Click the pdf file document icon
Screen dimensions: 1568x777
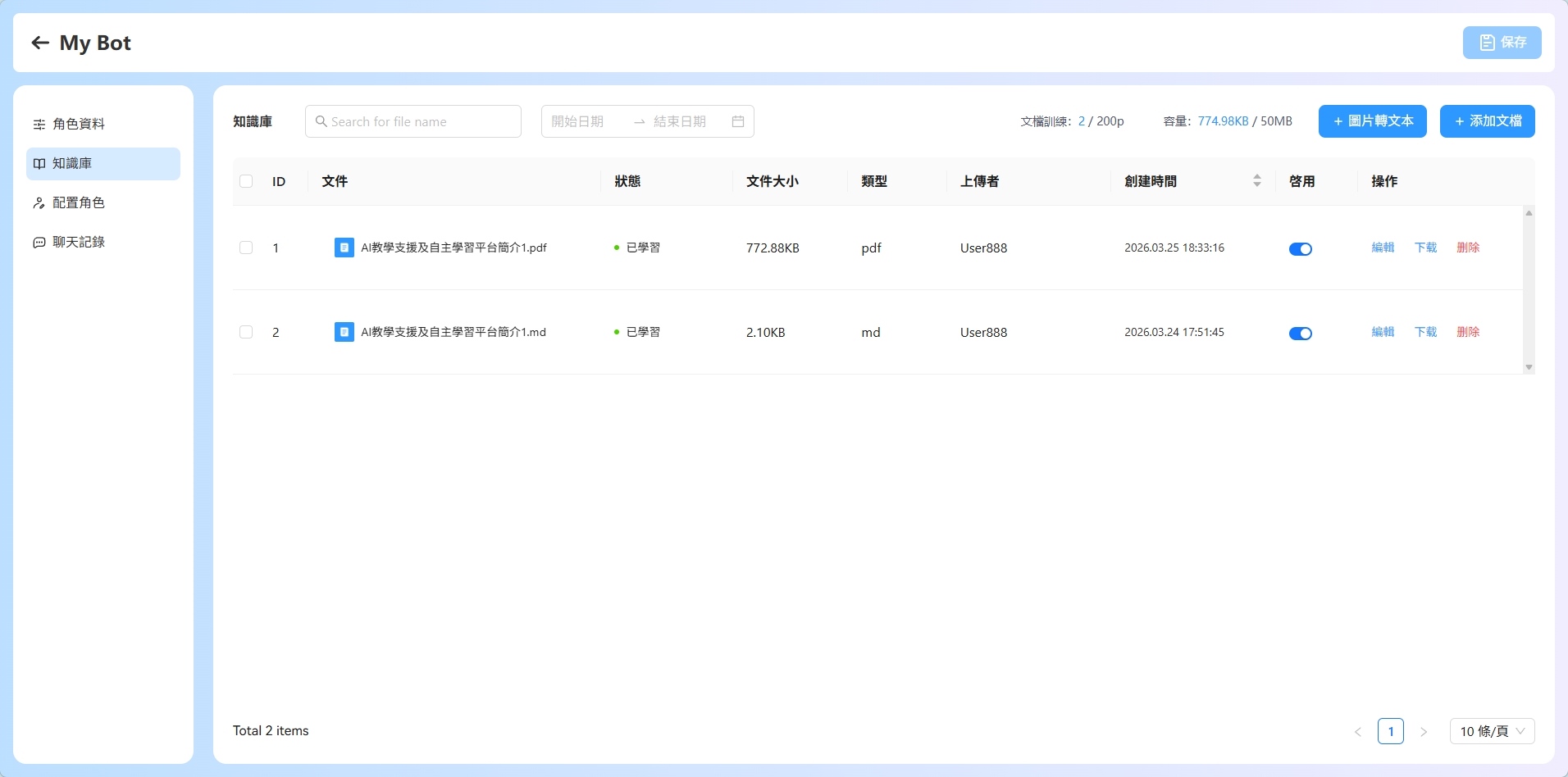(x=344, y=248)
